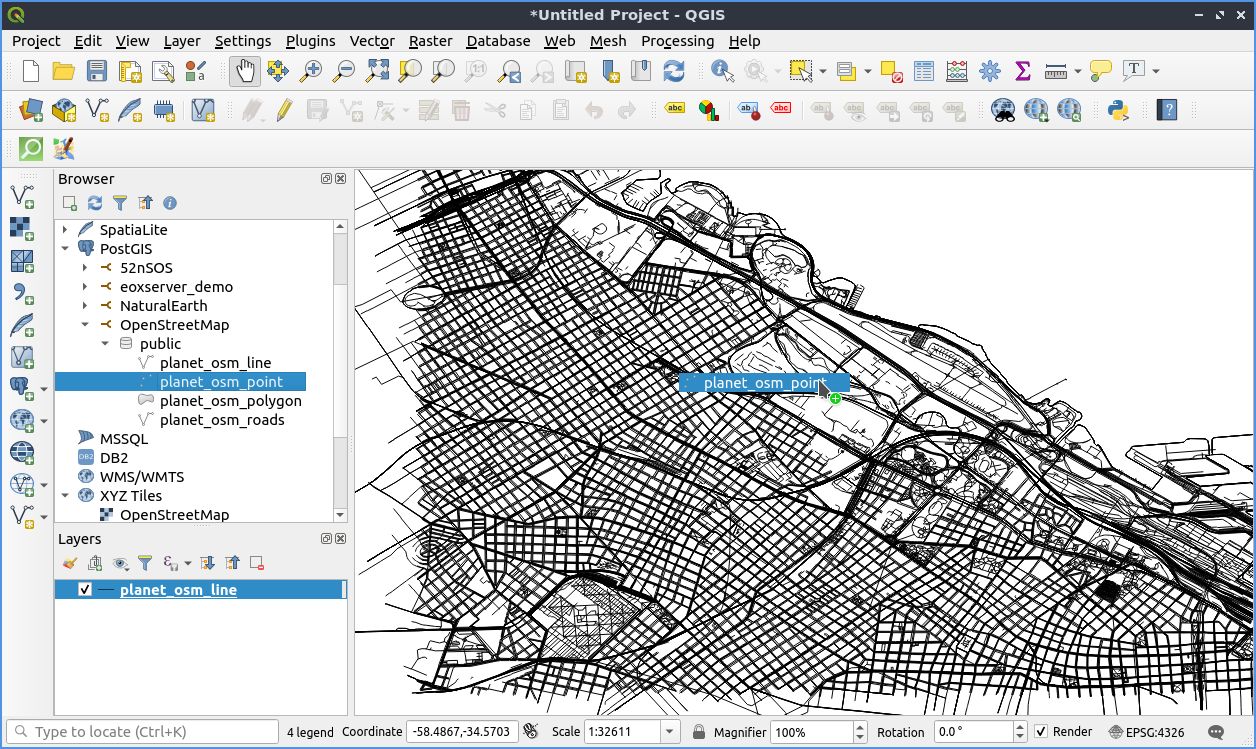1256x749 pixels.
Task: Open the Scale dropdown arrow
Action: [x=670, y=732]
